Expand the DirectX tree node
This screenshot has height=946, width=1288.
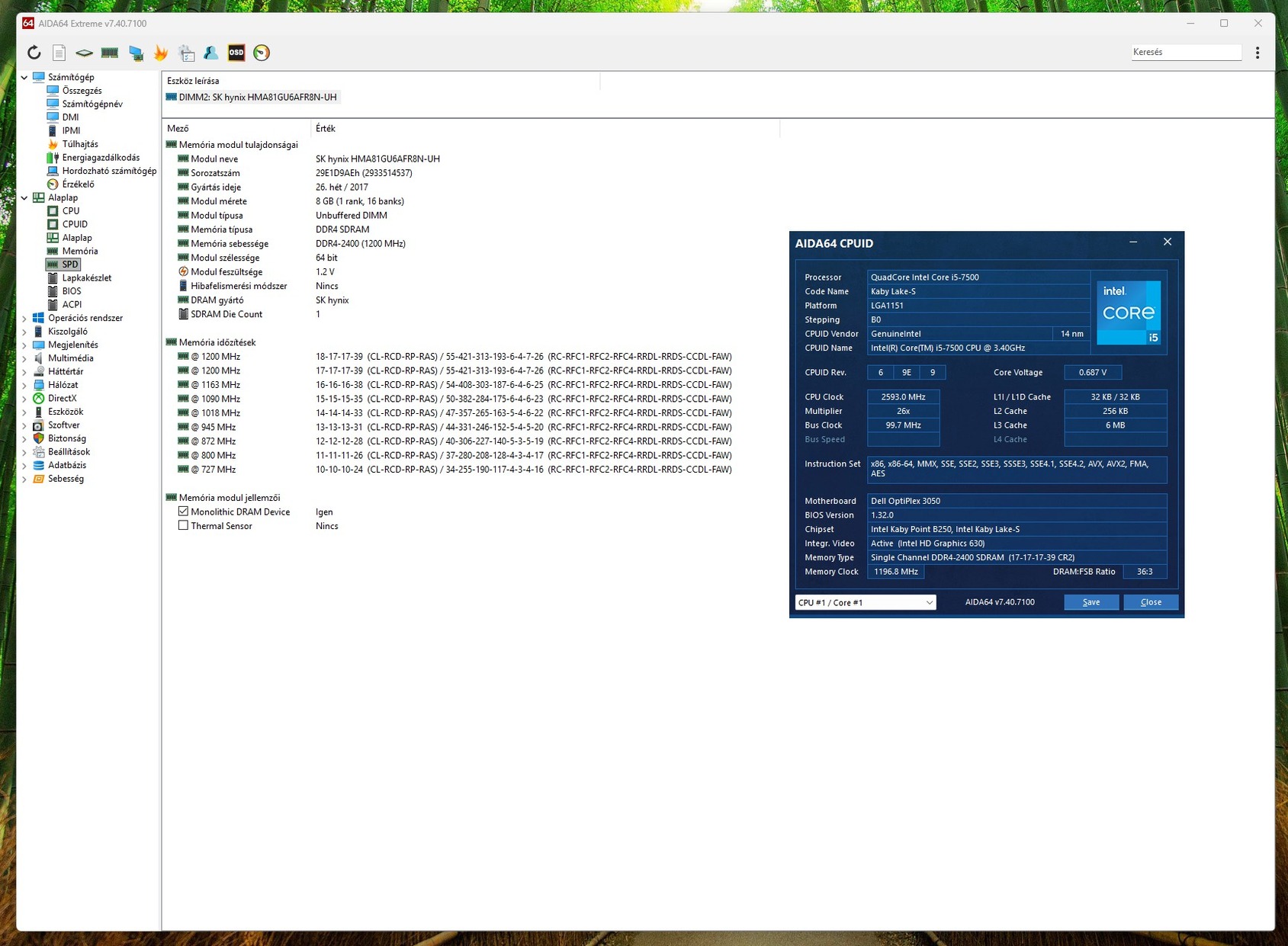[x=24, y=399]
